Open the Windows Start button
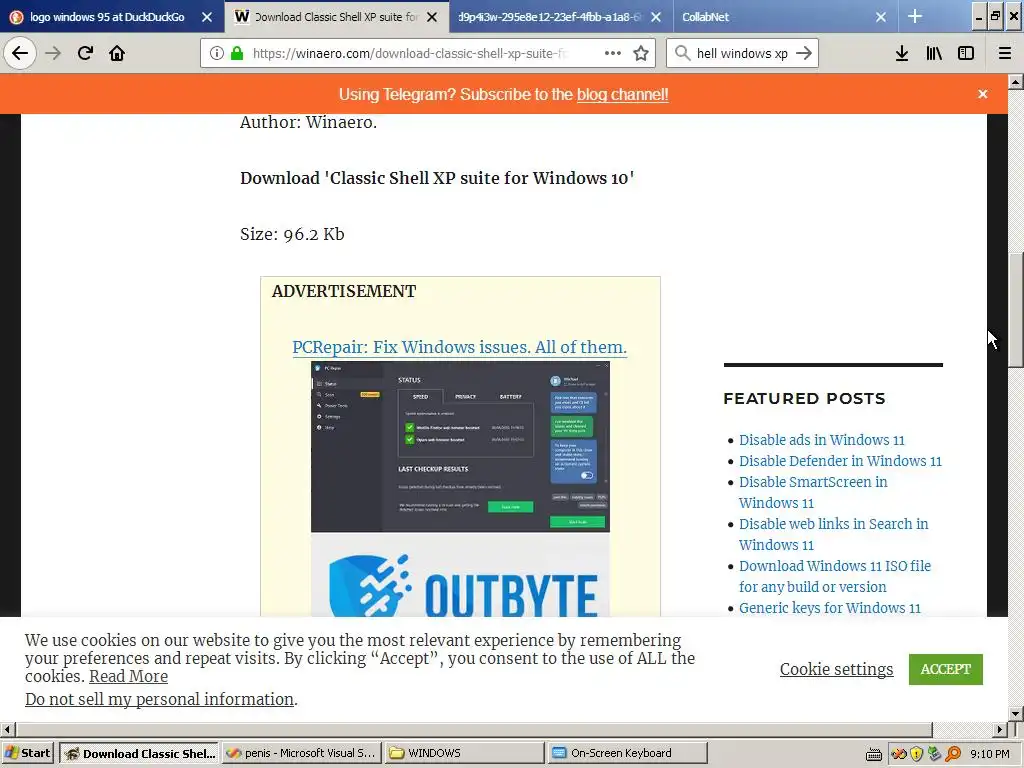 pos(27,754)
